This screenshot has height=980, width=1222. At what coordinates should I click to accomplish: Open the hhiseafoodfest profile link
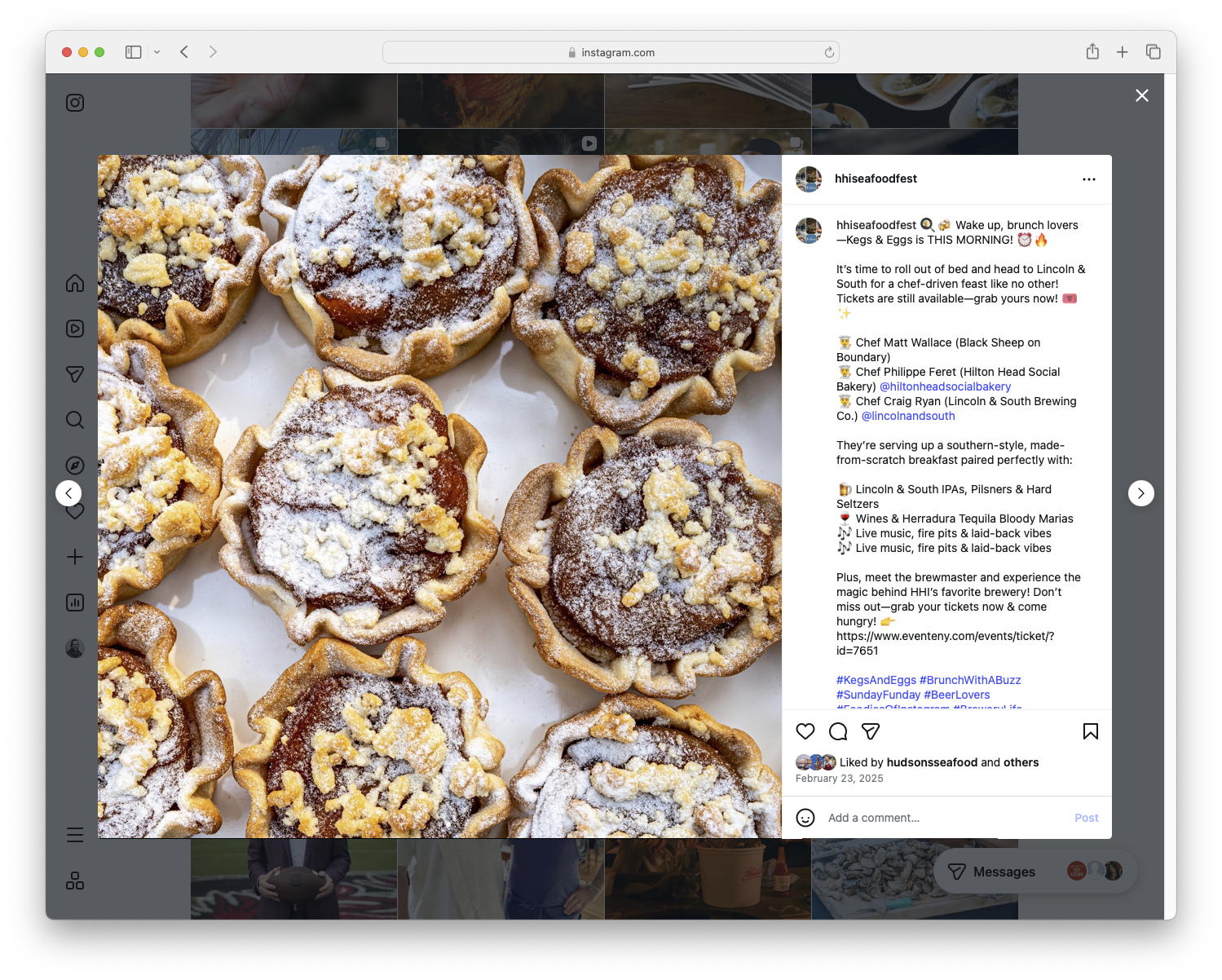876,179
